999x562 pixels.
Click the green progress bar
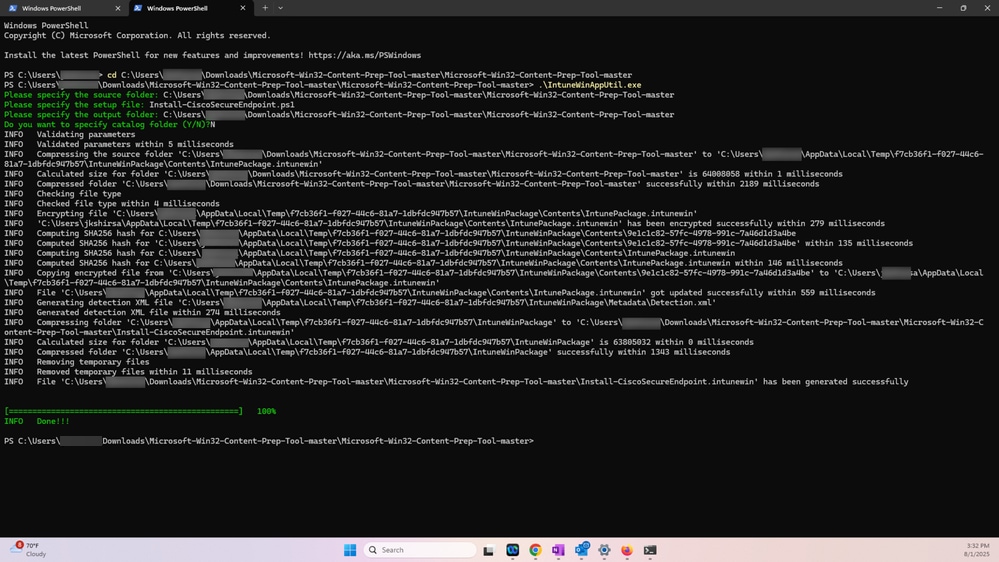[x=124, y=411]
